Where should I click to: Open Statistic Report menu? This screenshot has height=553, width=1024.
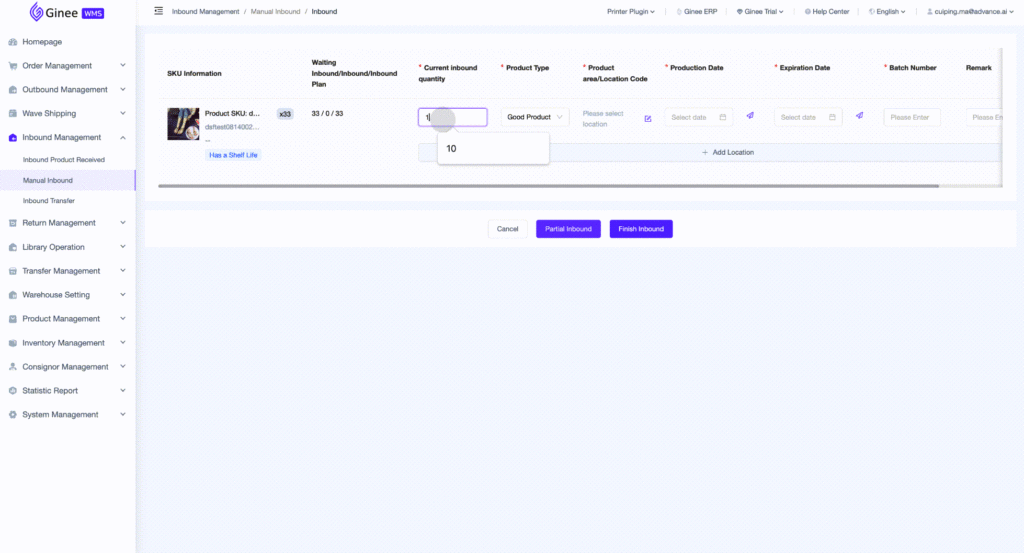coord(50,391)
